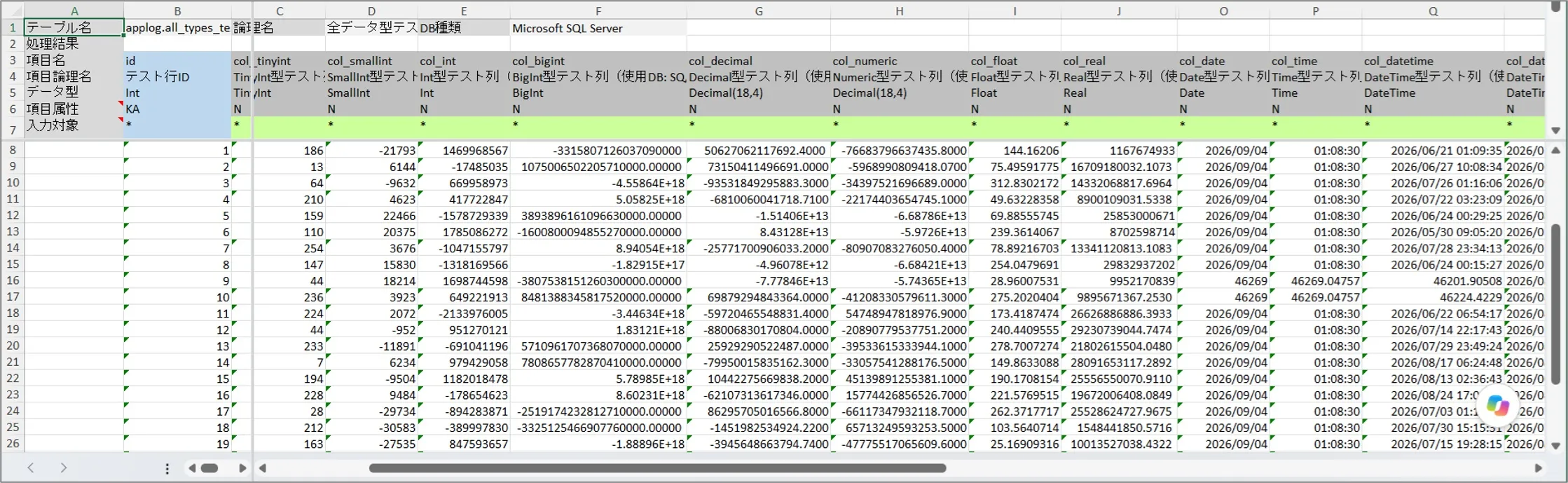Screen dimensions: 1568x483
Task: Select the col_decimal header cell
Action: point(759,61)
